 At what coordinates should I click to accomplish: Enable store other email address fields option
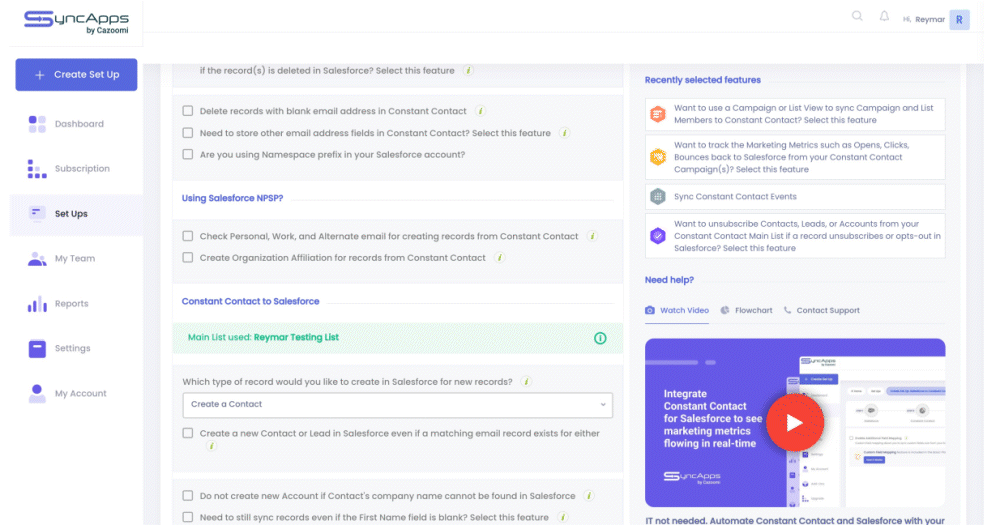[188, 133]
